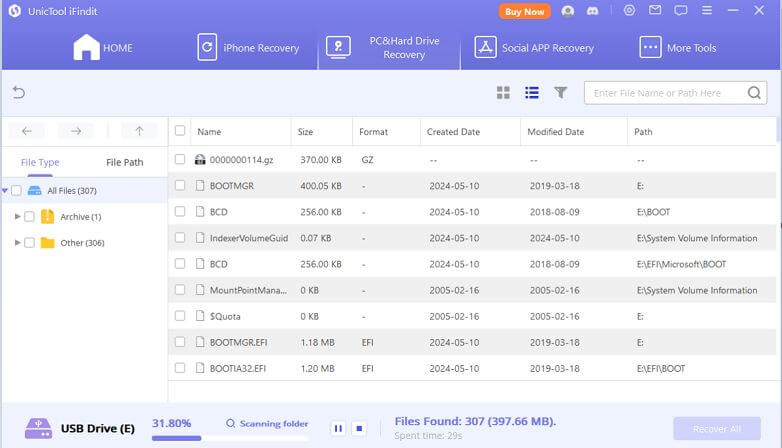Open the user account icon
The image size is (782, 448).
point(569,12)
